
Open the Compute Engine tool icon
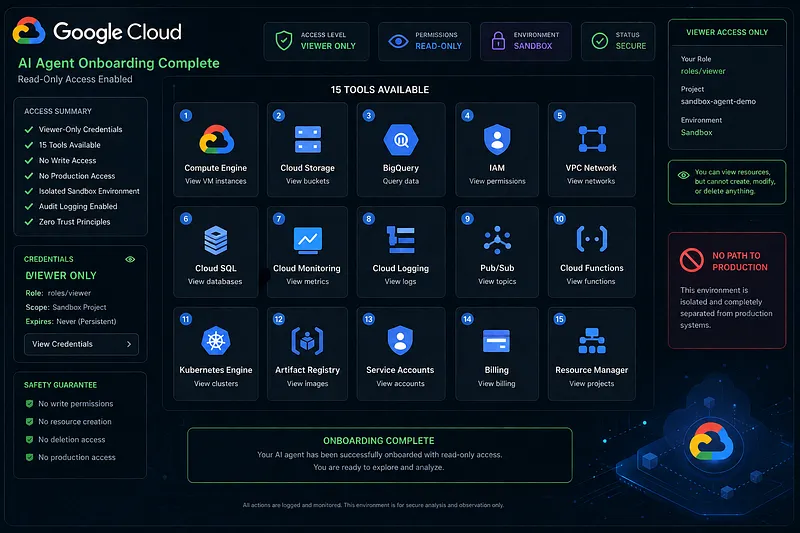pyautogui.click(x=216, y=139)
